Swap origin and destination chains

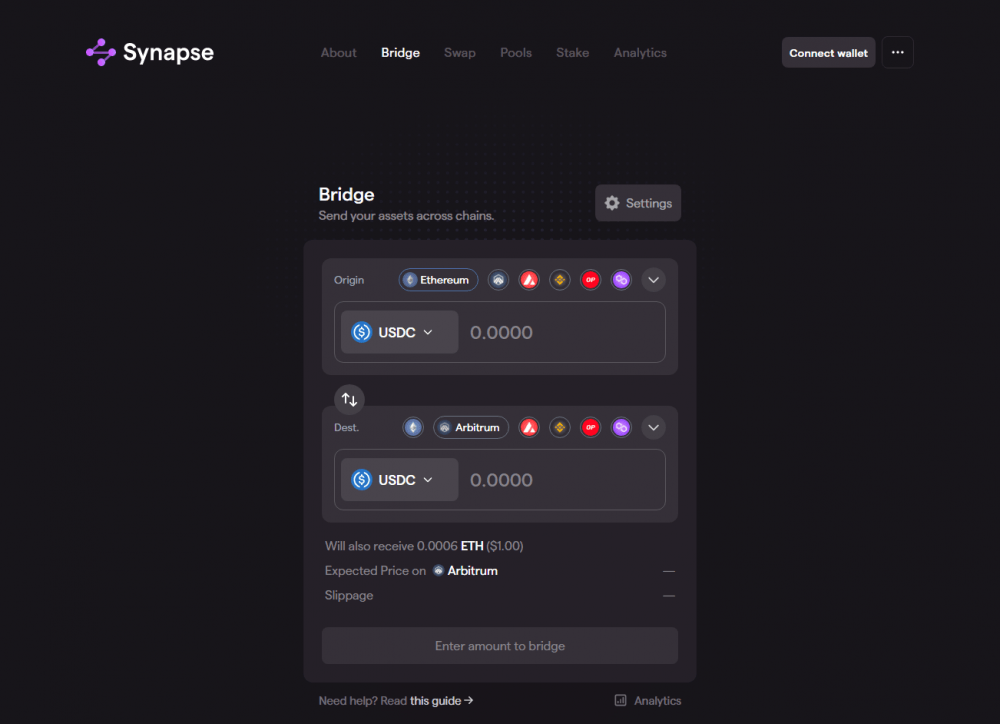(x=349, y=400)
